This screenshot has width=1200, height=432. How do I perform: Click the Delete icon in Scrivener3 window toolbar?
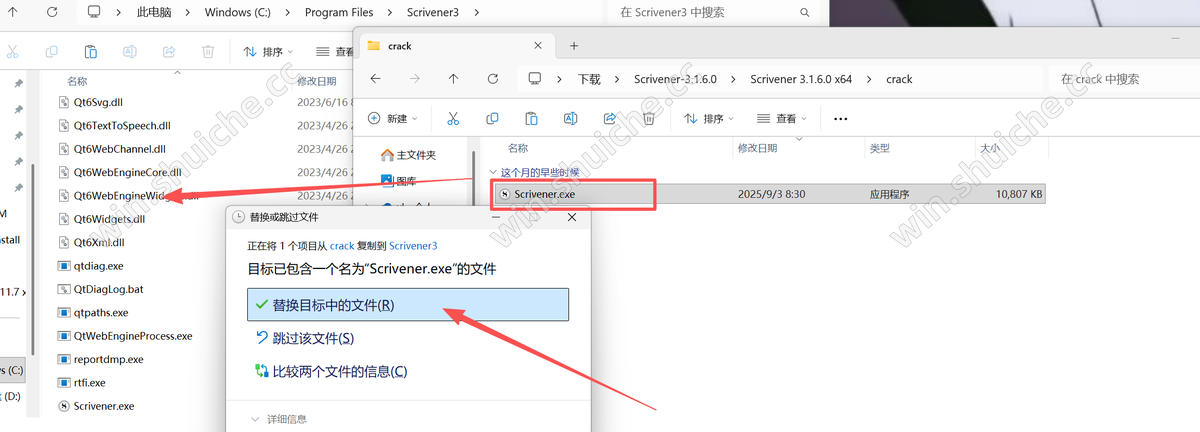point(208,51)
